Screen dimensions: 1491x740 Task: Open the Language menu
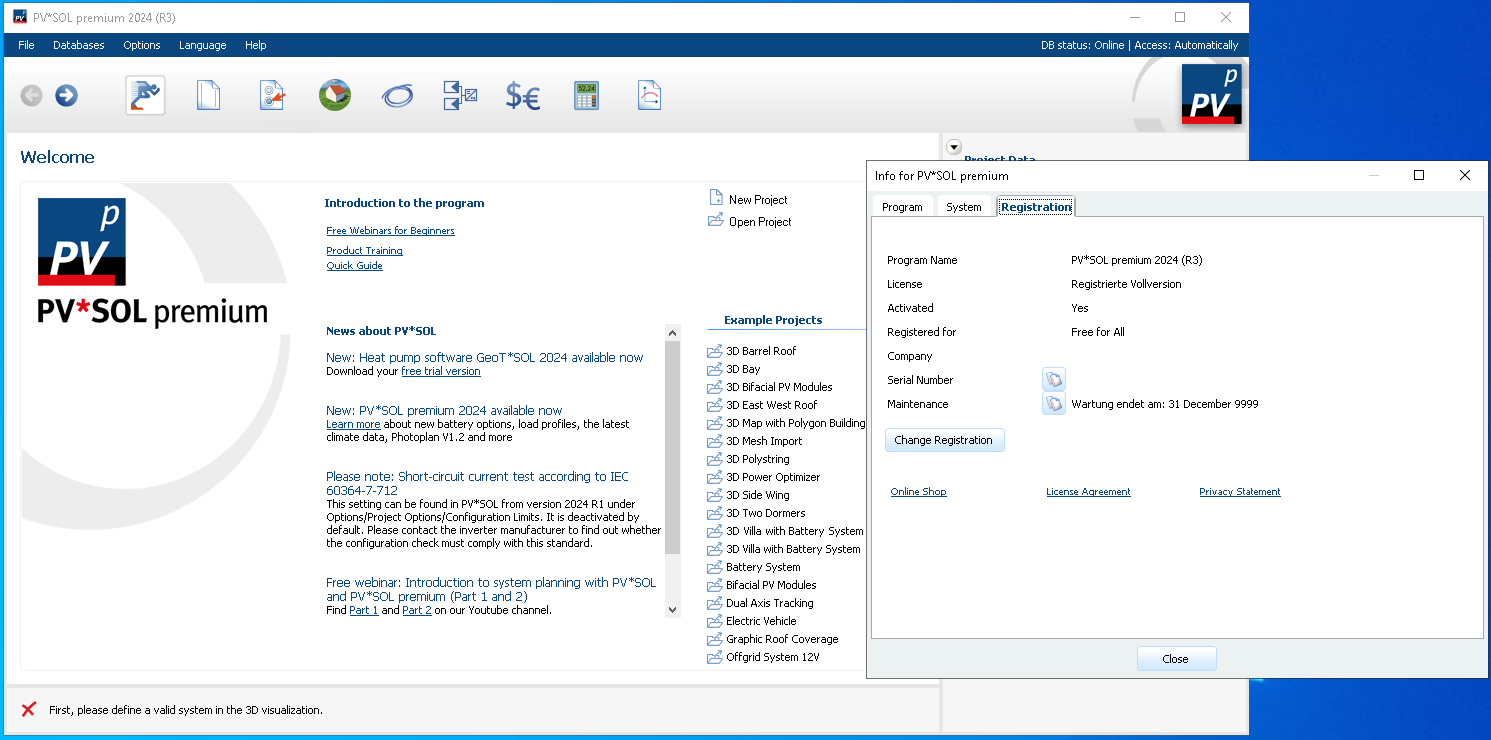pos(203,45)
